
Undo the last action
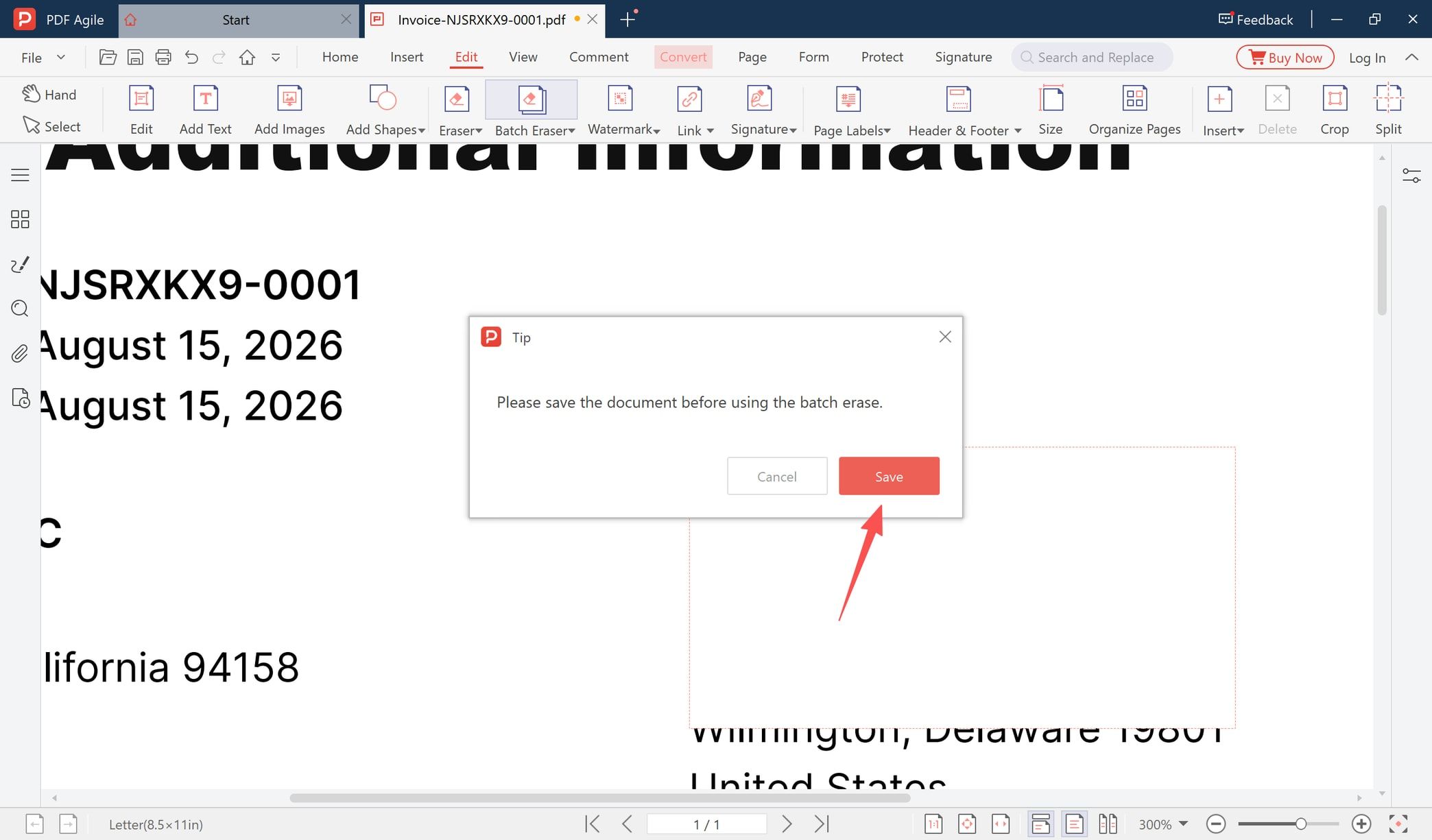pyautogui.click(x=191, y=58)
